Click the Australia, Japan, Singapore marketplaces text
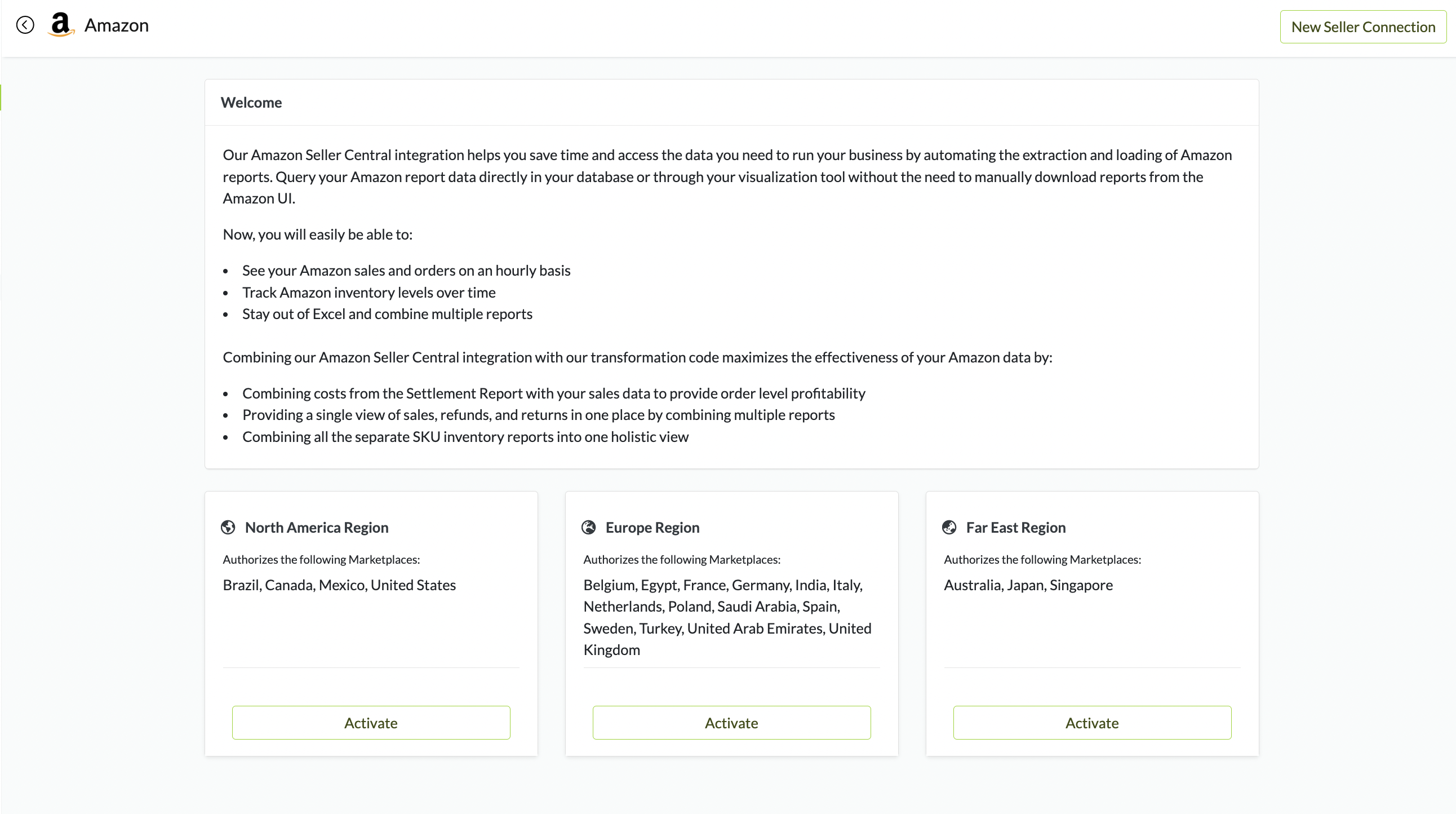 click(1028, 585)
